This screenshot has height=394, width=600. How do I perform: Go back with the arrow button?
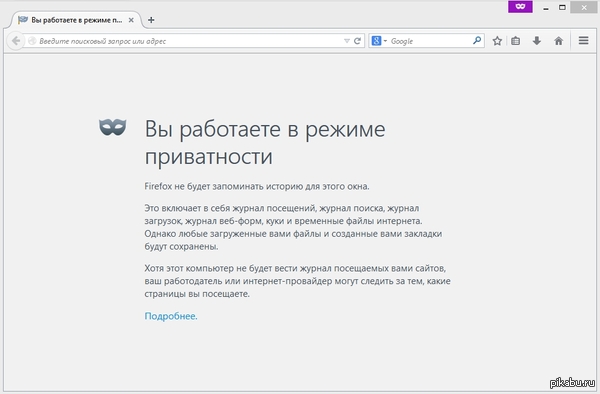16,41
